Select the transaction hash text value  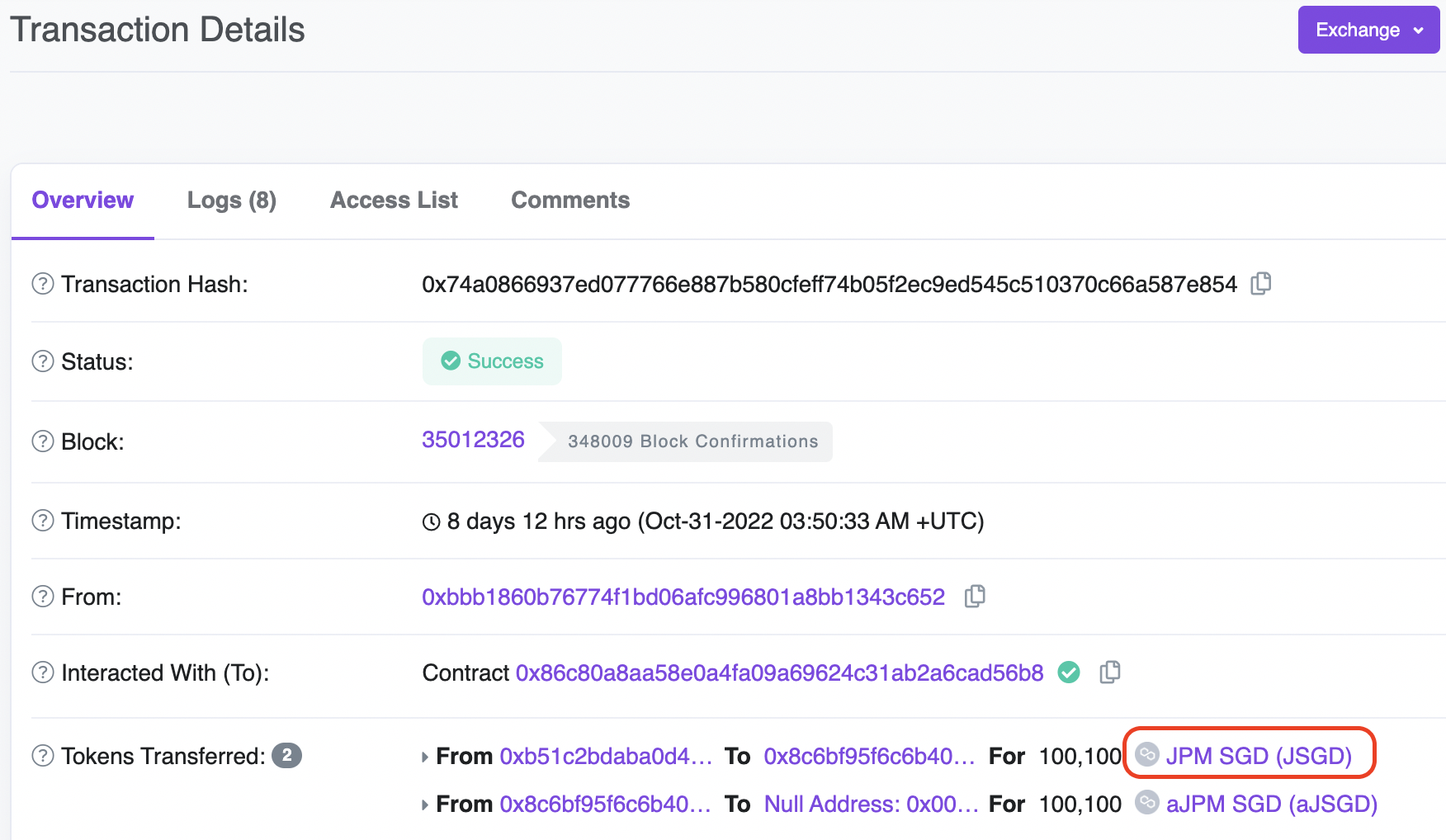(x=829, y=284)
